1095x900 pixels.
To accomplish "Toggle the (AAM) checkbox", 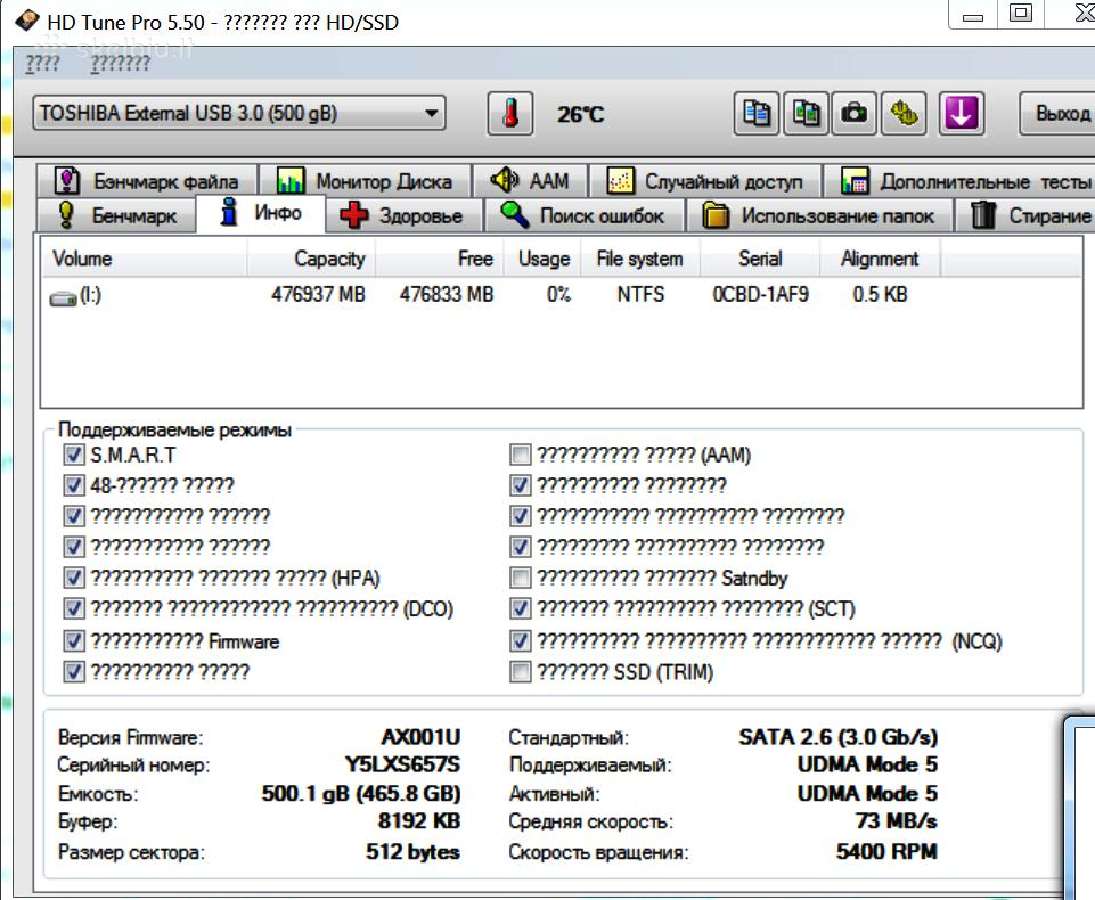I will click(x=520, y=455).
